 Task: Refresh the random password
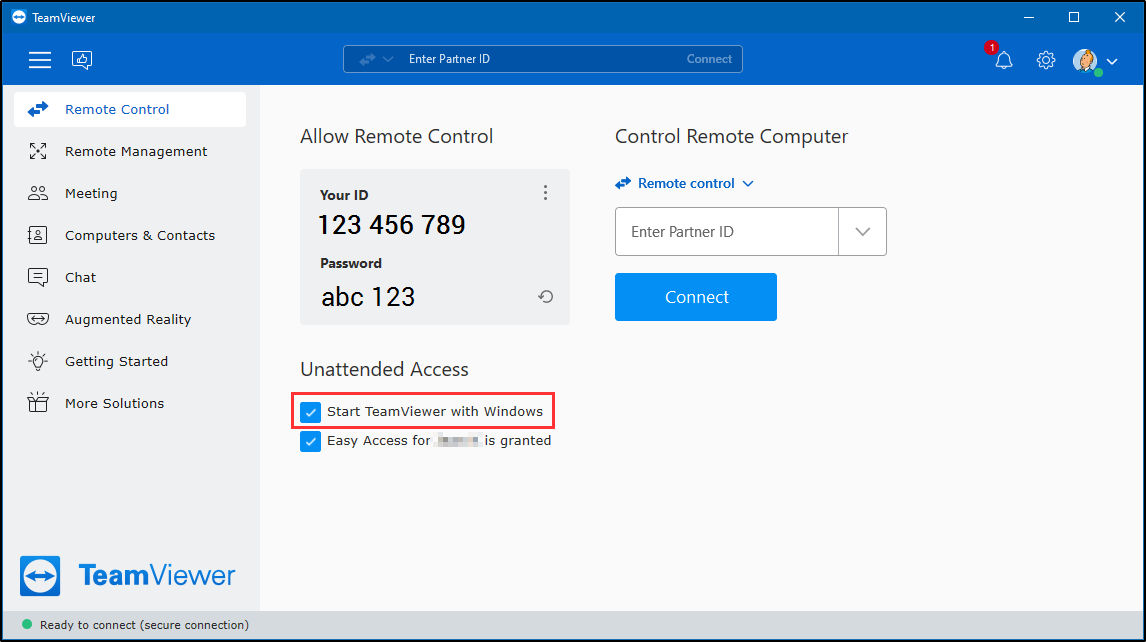click(545, 296)
